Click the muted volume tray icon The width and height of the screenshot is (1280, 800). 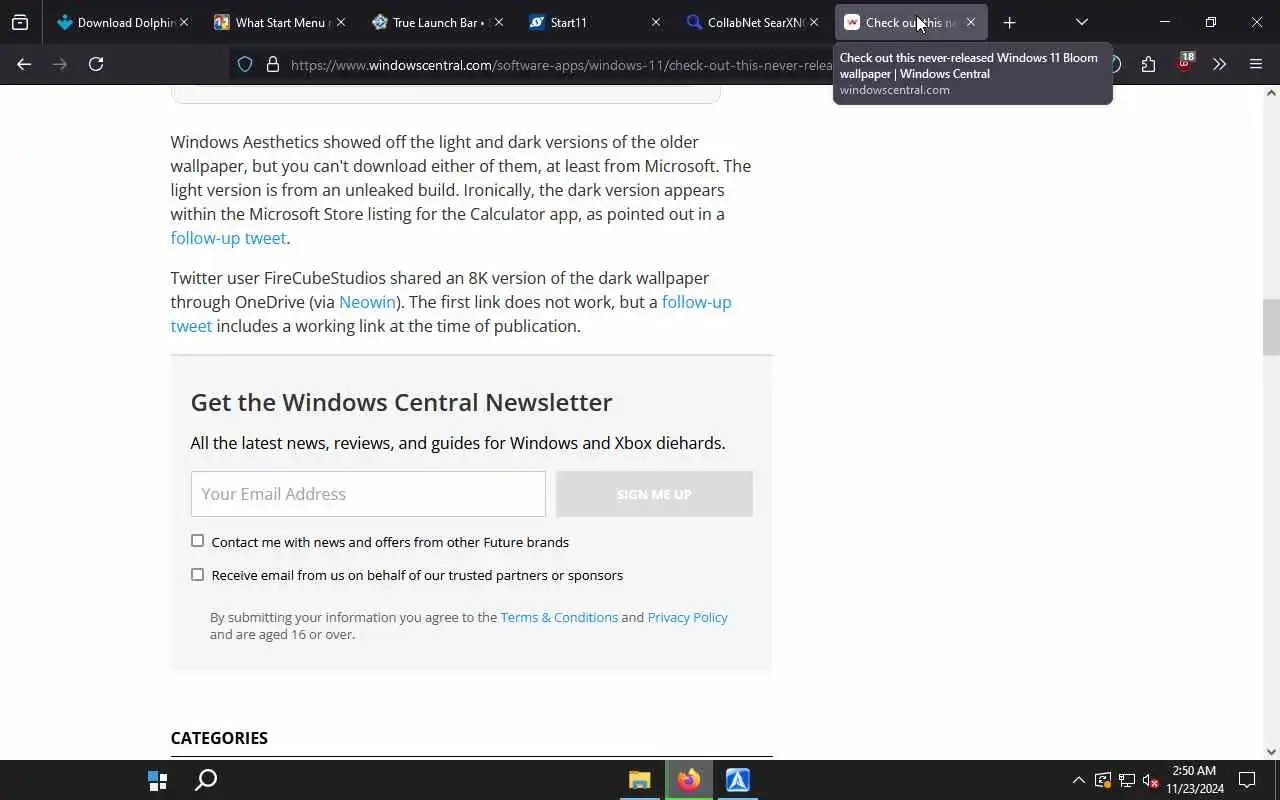point(1150,780)
